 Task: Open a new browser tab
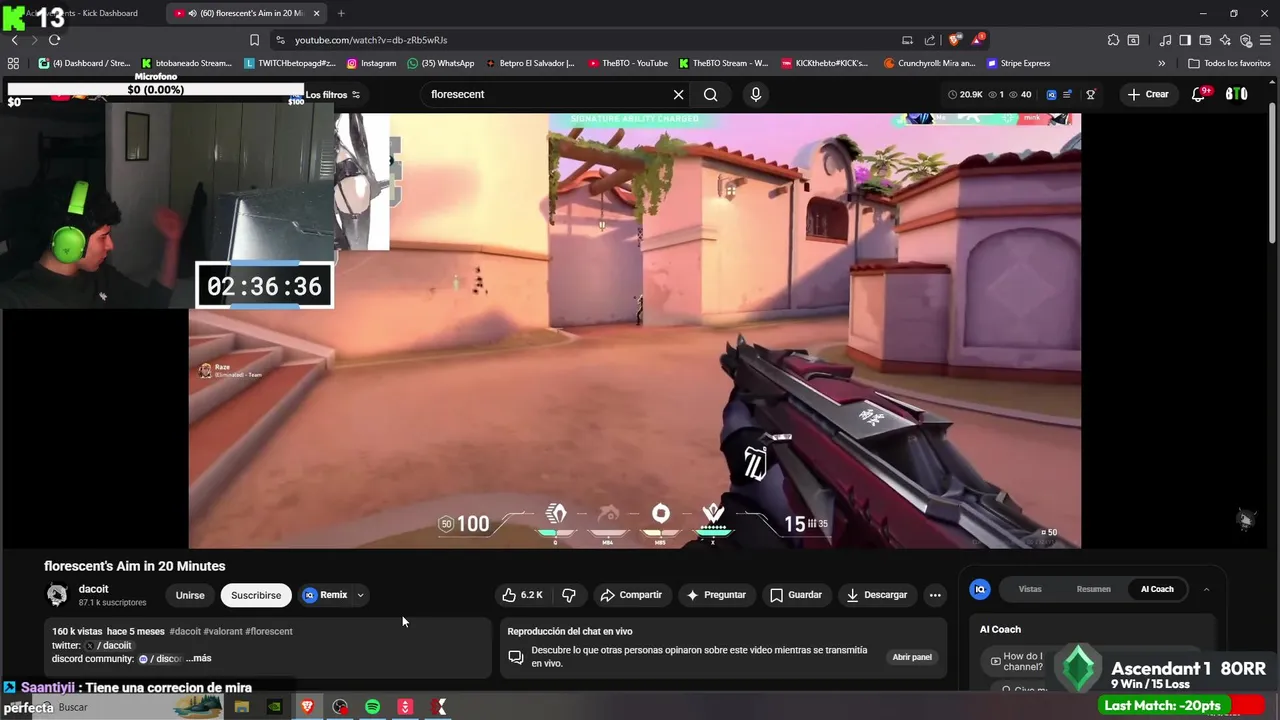pyautogui.click(x=341, y=13)
